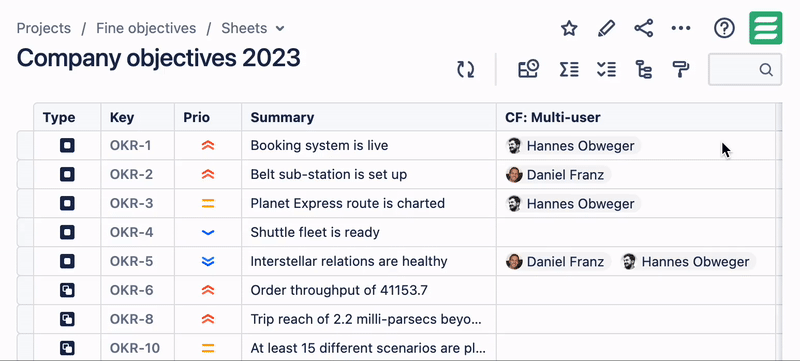The width and height of the screenshot is (800, 361).
Task: Click Hannes Obweger chip in OKR-3 row
Action: coord(573,204)
